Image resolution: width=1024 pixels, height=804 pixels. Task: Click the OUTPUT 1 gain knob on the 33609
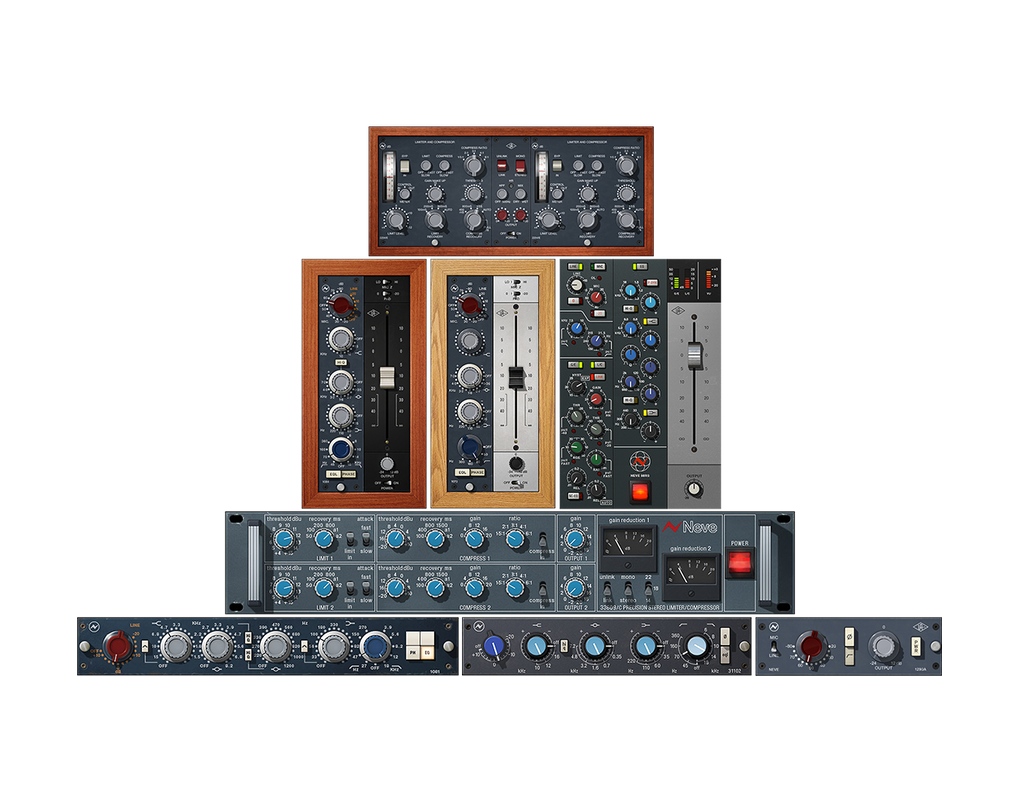(574, 540)
